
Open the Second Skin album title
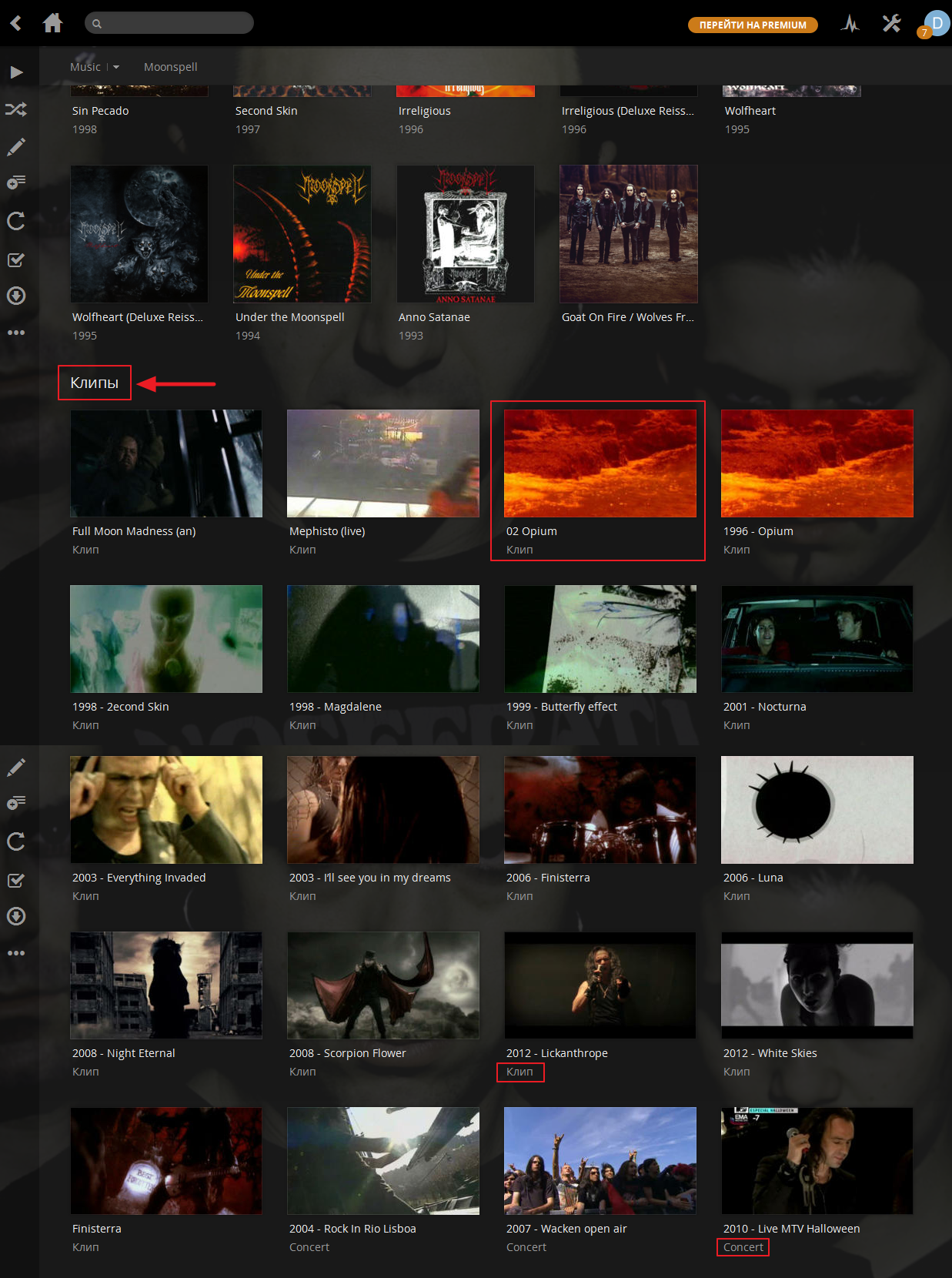(x=266, y=111)
